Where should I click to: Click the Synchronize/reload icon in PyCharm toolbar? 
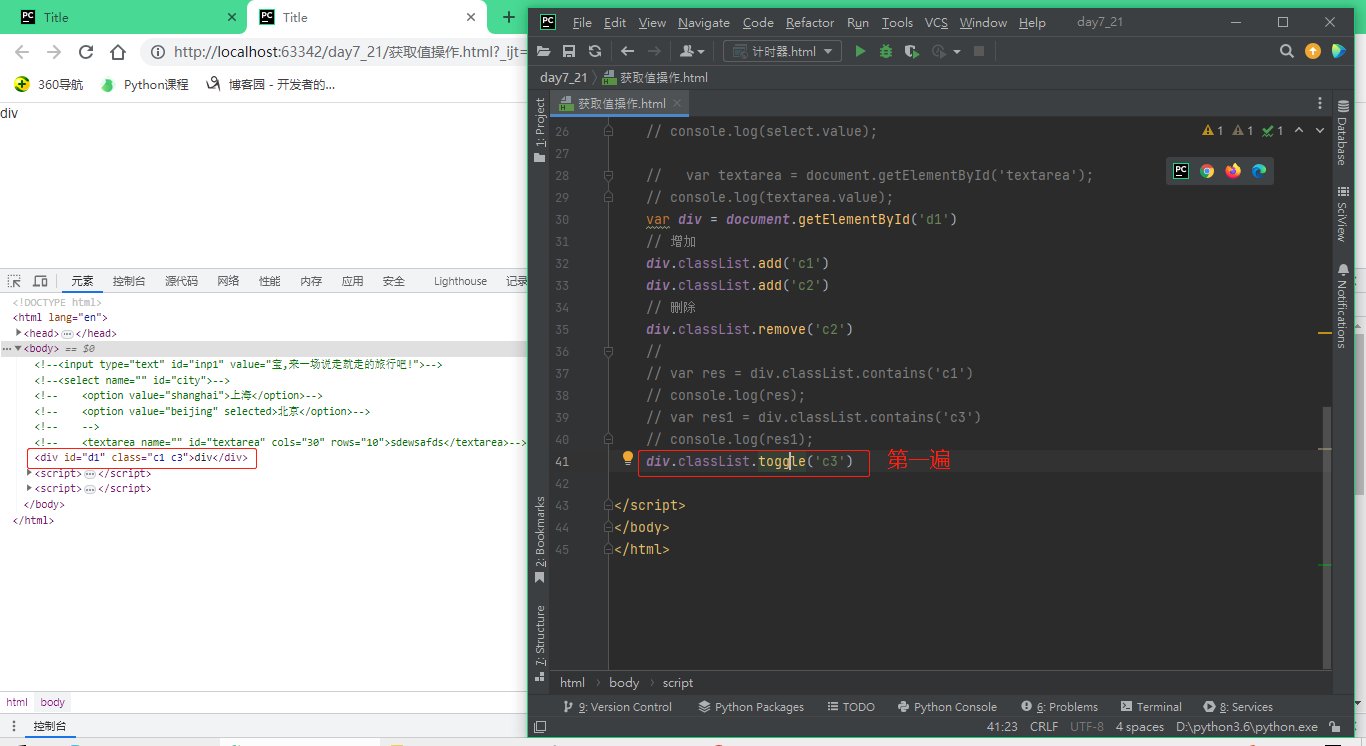tap(595, 51)
